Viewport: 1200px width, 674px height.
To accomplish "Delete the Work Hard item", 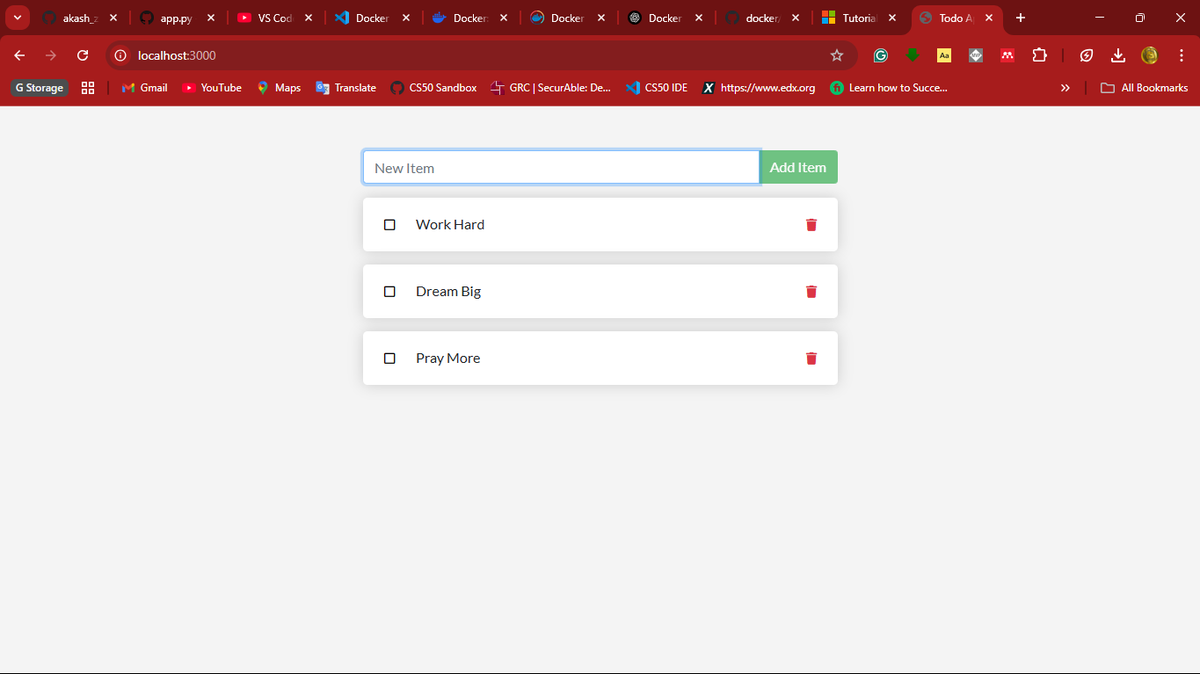I will click(x=811, y=225).
